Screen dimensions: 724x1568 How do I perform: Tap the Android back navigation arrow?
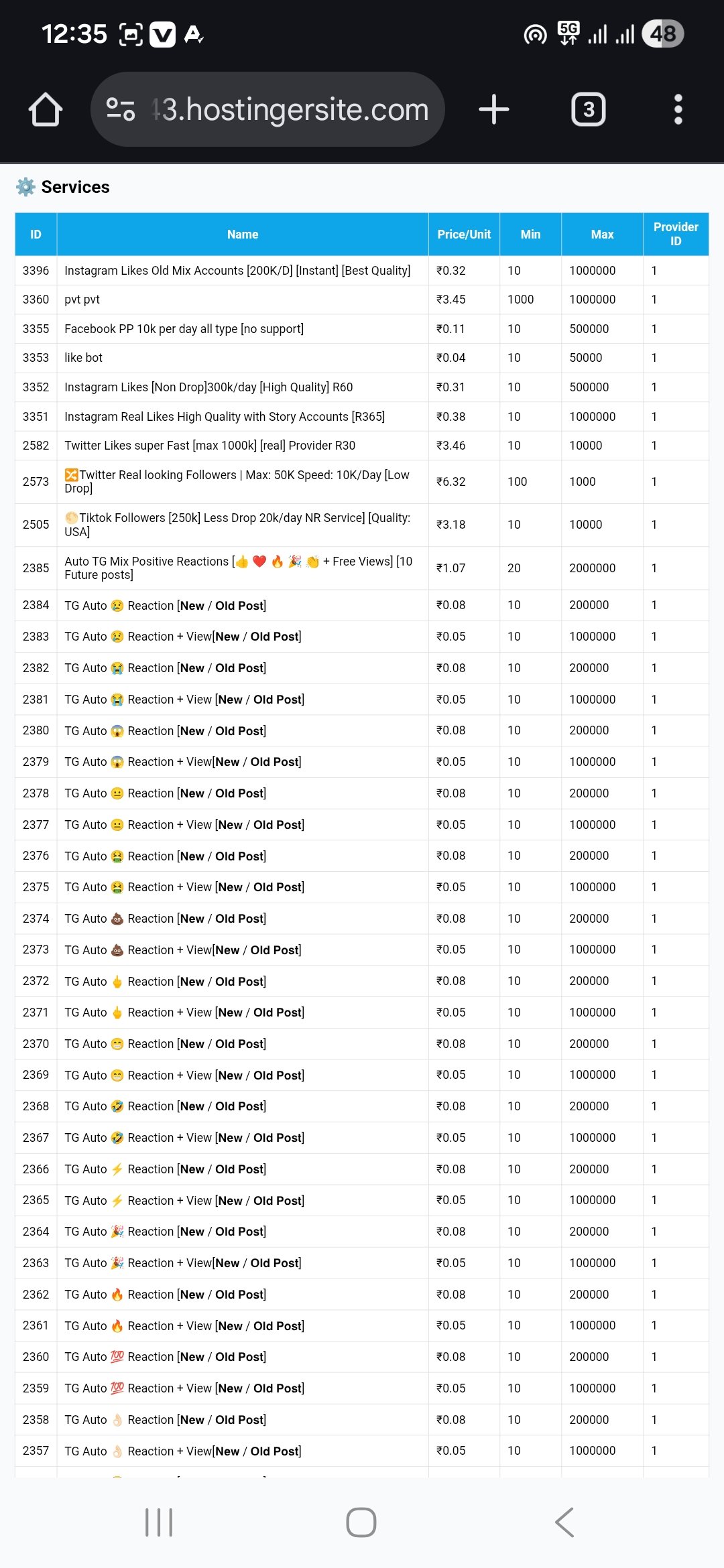click(564, 1522)
